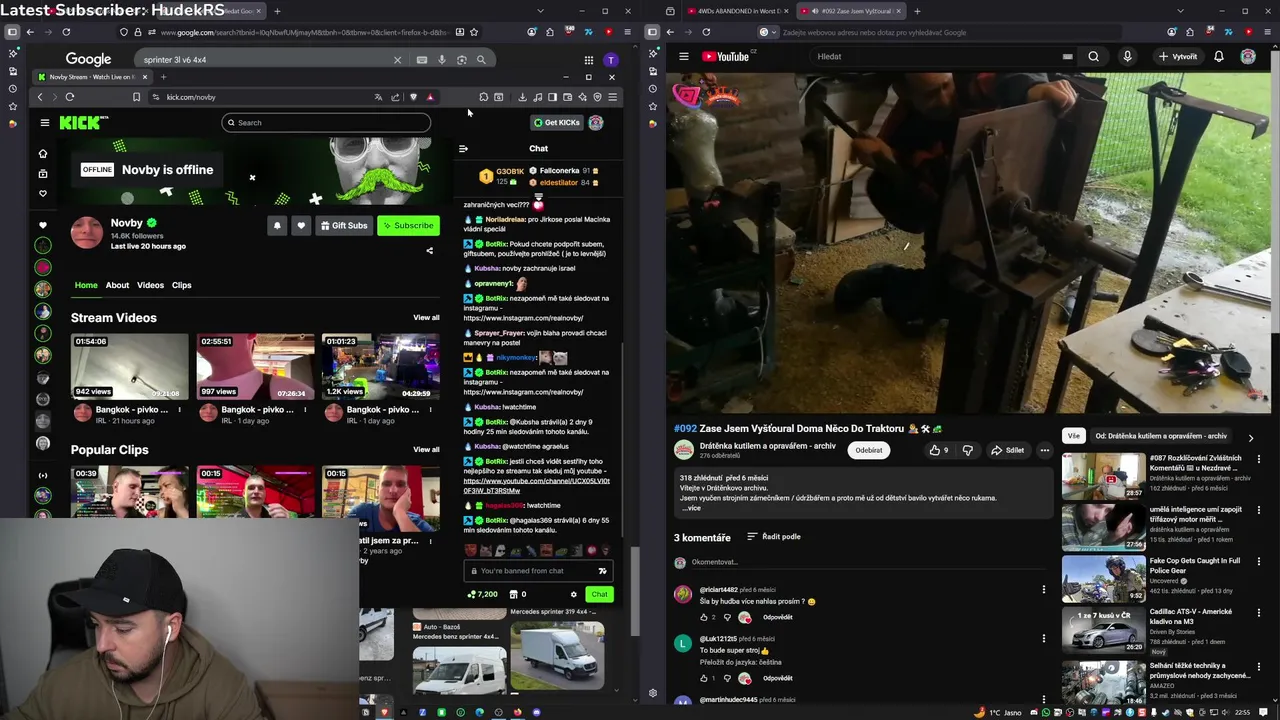The height and width of the screenshot is (720, 1280).
Task: Share Novby channel via share icon
Action: pyautogui.click(x=430, y=251)
